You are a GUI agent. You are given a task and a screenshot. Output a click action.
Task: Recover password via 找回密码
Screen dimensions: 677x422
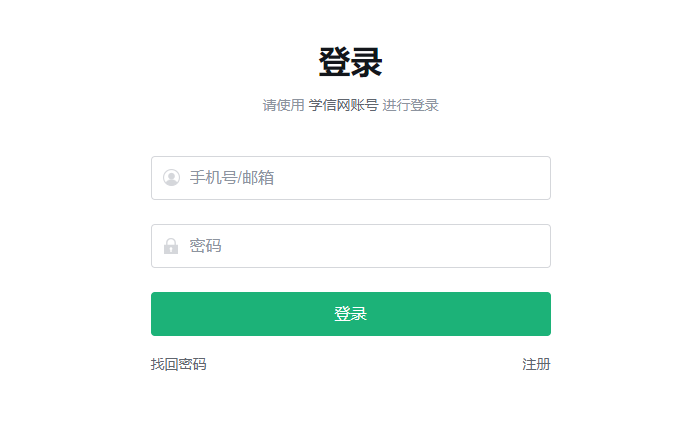pos(179,364)
